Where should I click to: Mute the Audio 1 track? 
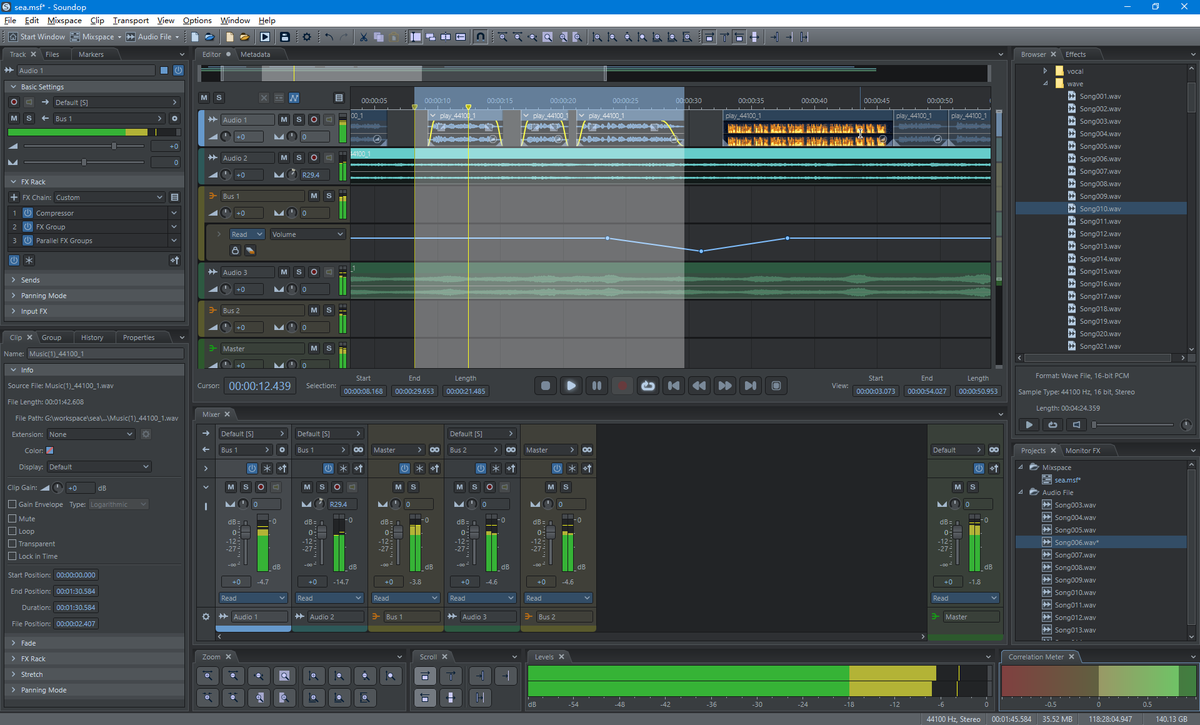[x=284, y=119]
